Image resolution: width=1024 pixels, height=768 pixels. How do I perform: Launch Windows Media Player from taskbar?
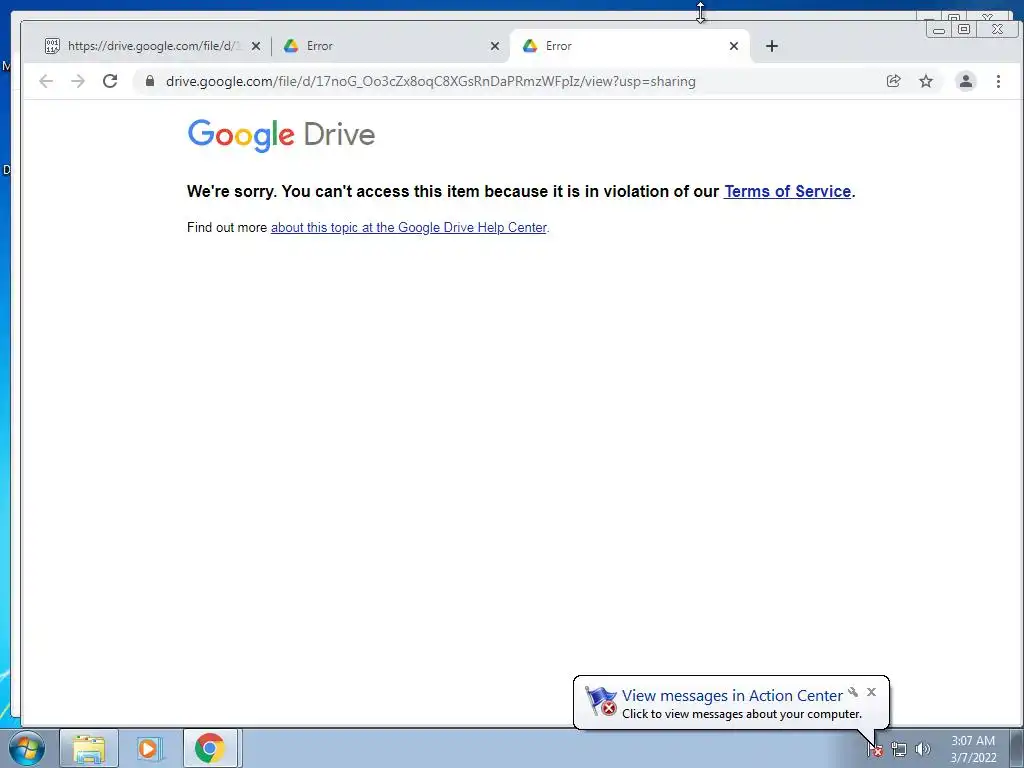[x=149, y=748]
